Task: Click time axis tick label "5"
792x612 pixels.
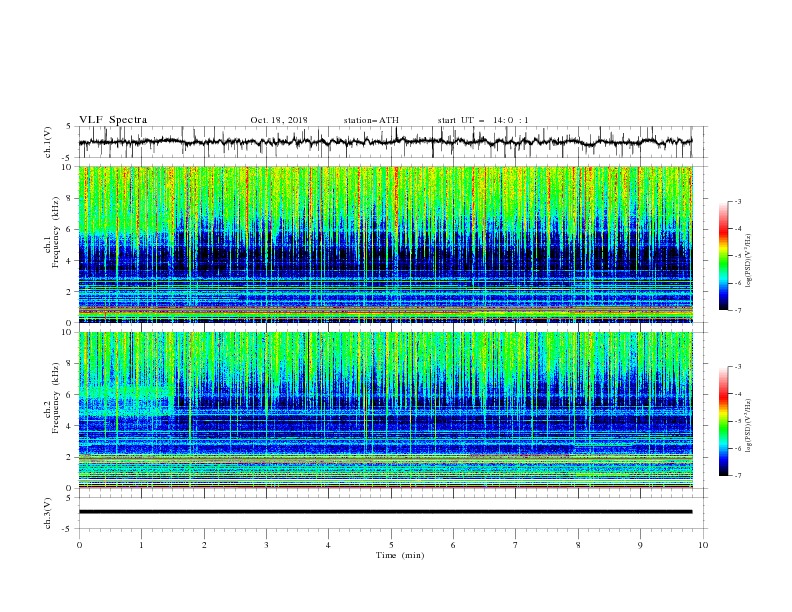Action: 391,545
